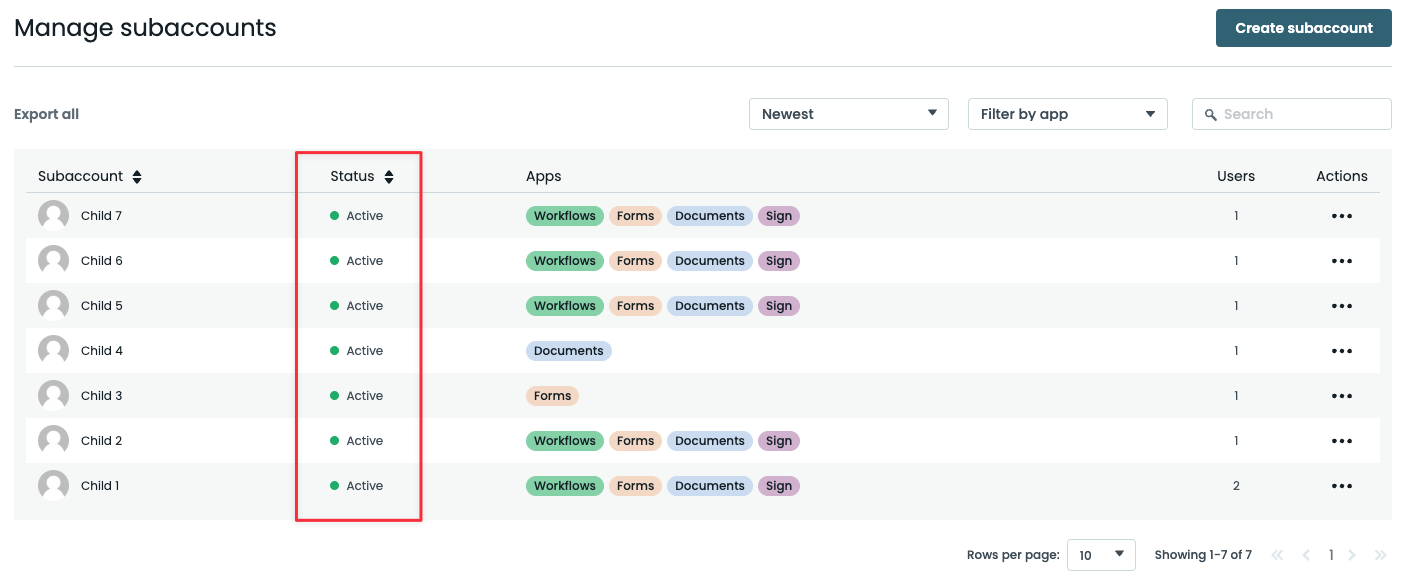Click the Create subaccount button
The image size is (1404, 583).
pyautogui.click(x=1303, y=28)
